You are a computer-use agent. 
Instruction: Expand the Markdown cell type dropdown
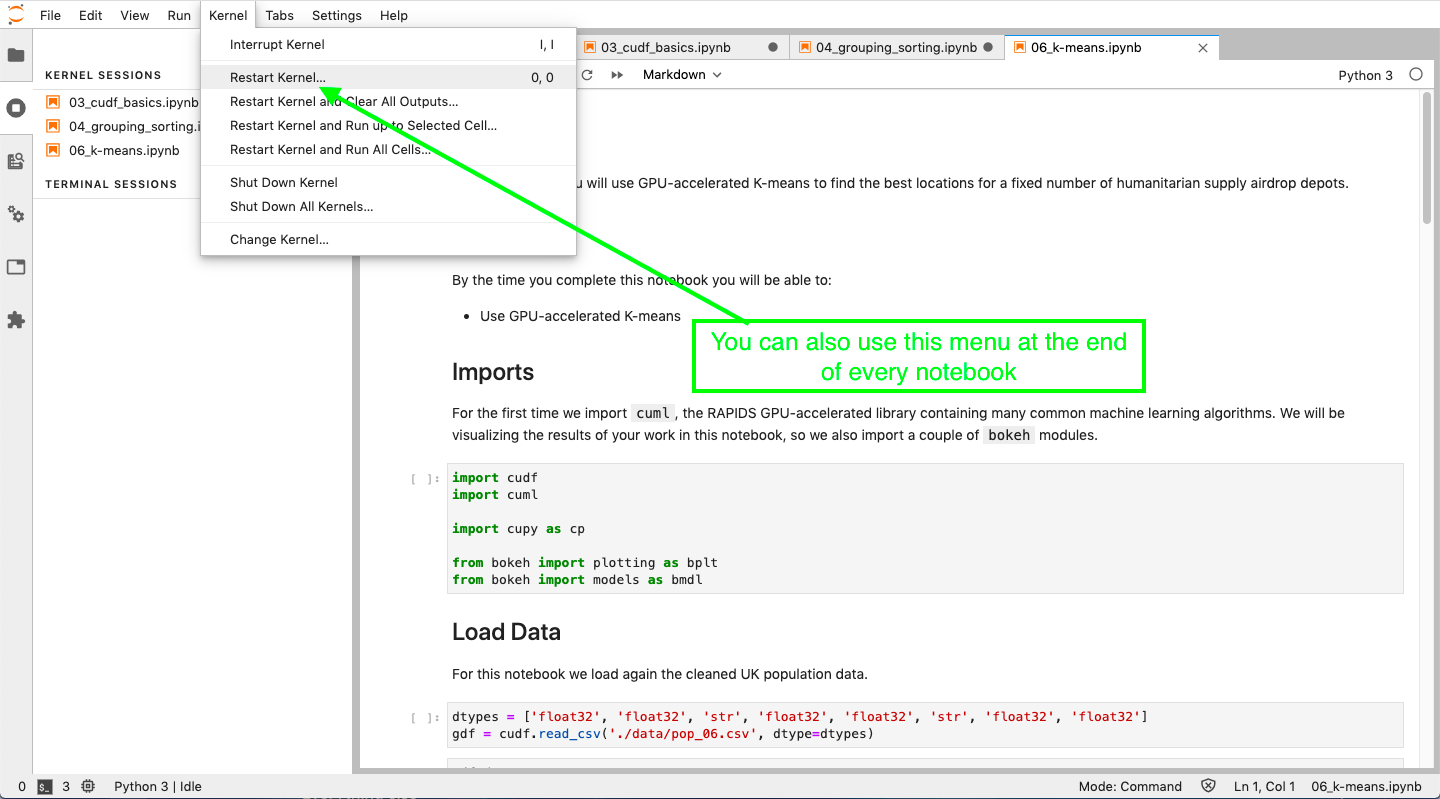[x=682, y=75]
